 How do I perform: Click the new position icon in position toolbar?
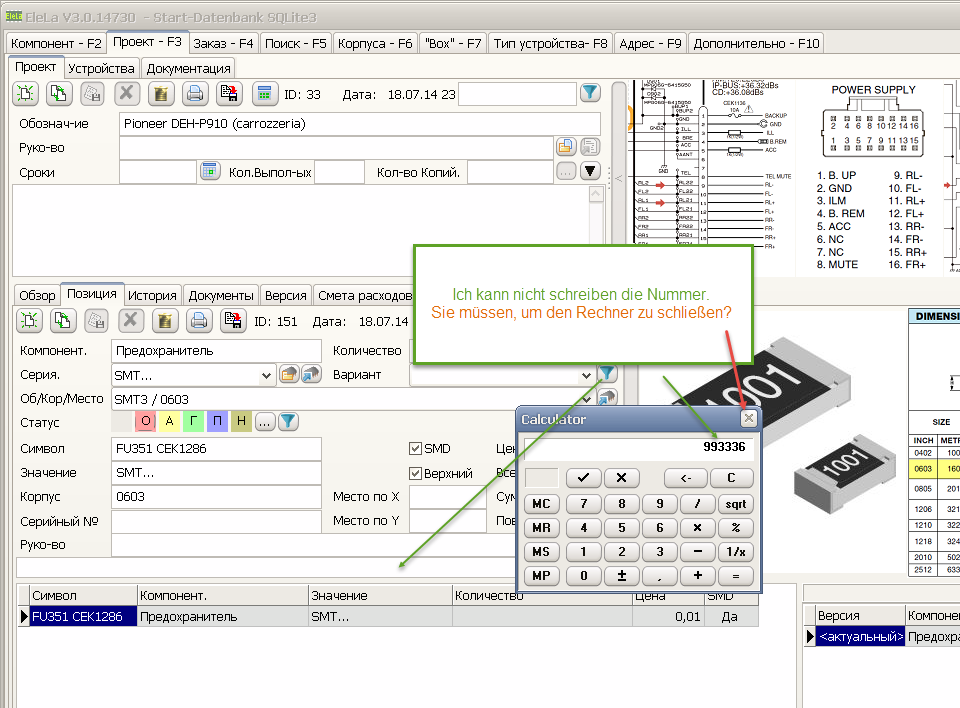[29, 320]
